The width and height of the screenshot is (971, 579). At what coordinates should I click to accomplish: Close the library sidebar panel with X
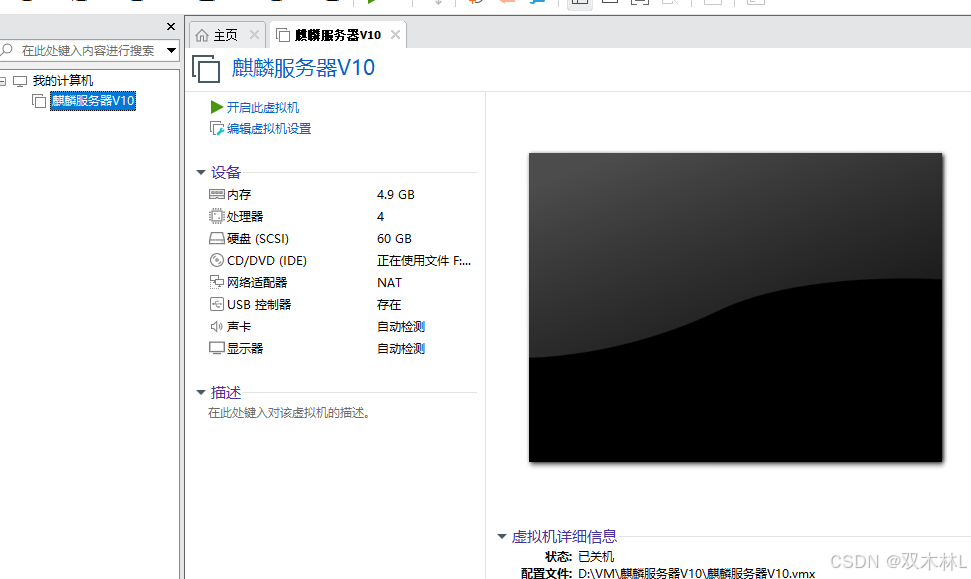click(x=171, y=27)
